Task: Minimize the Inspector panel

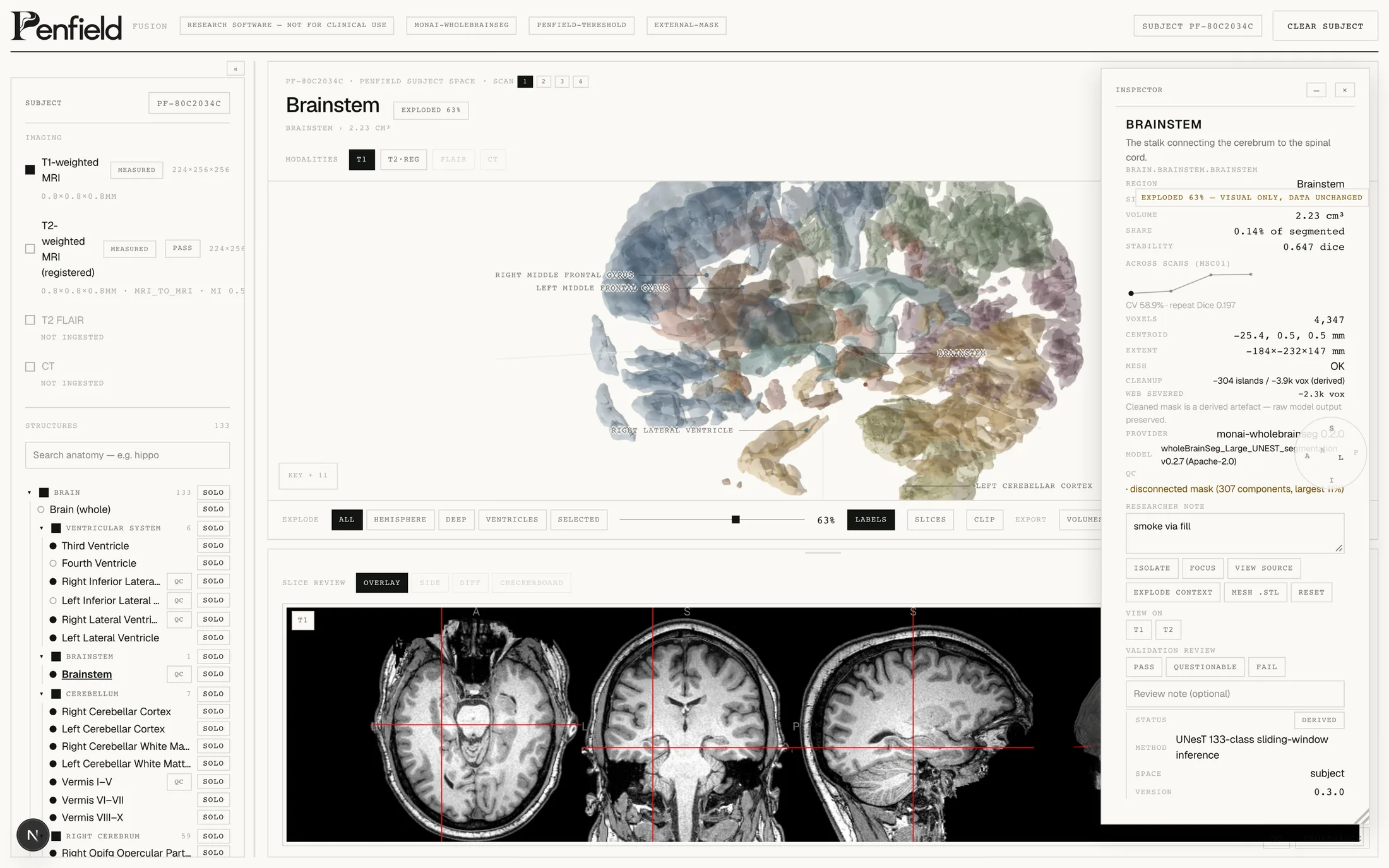Action: click(1316, 90)
